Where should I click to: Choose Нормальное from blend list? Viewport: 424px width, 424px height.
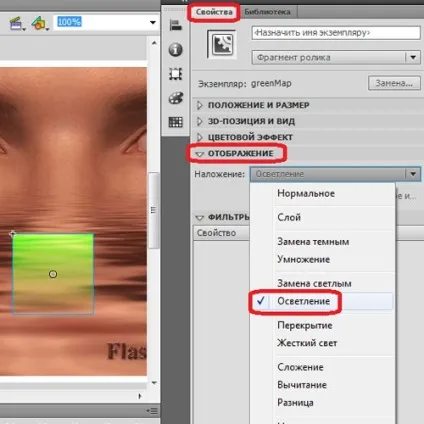coord(306,193)
